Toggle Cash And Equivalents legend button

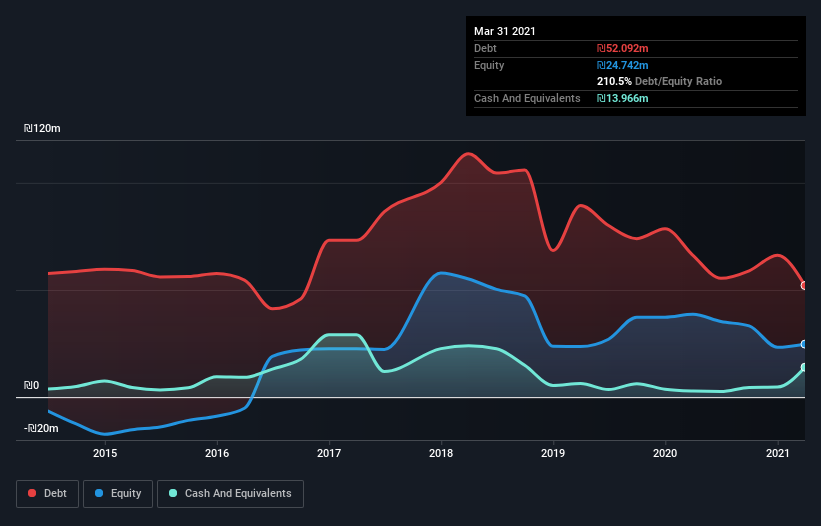[230, 494]
